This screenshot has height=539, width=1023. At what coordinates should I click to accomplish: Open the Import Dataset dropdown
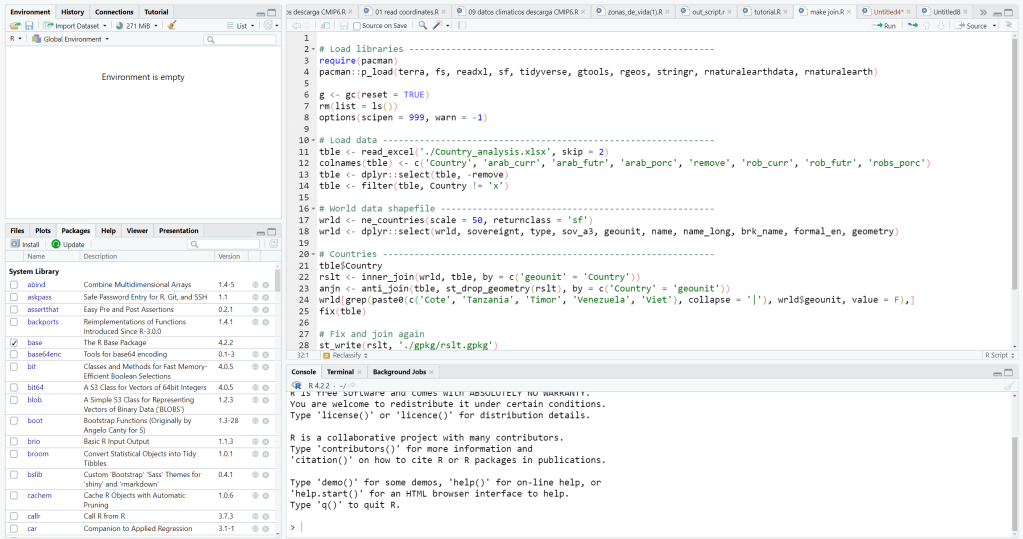tap(76, 25)
